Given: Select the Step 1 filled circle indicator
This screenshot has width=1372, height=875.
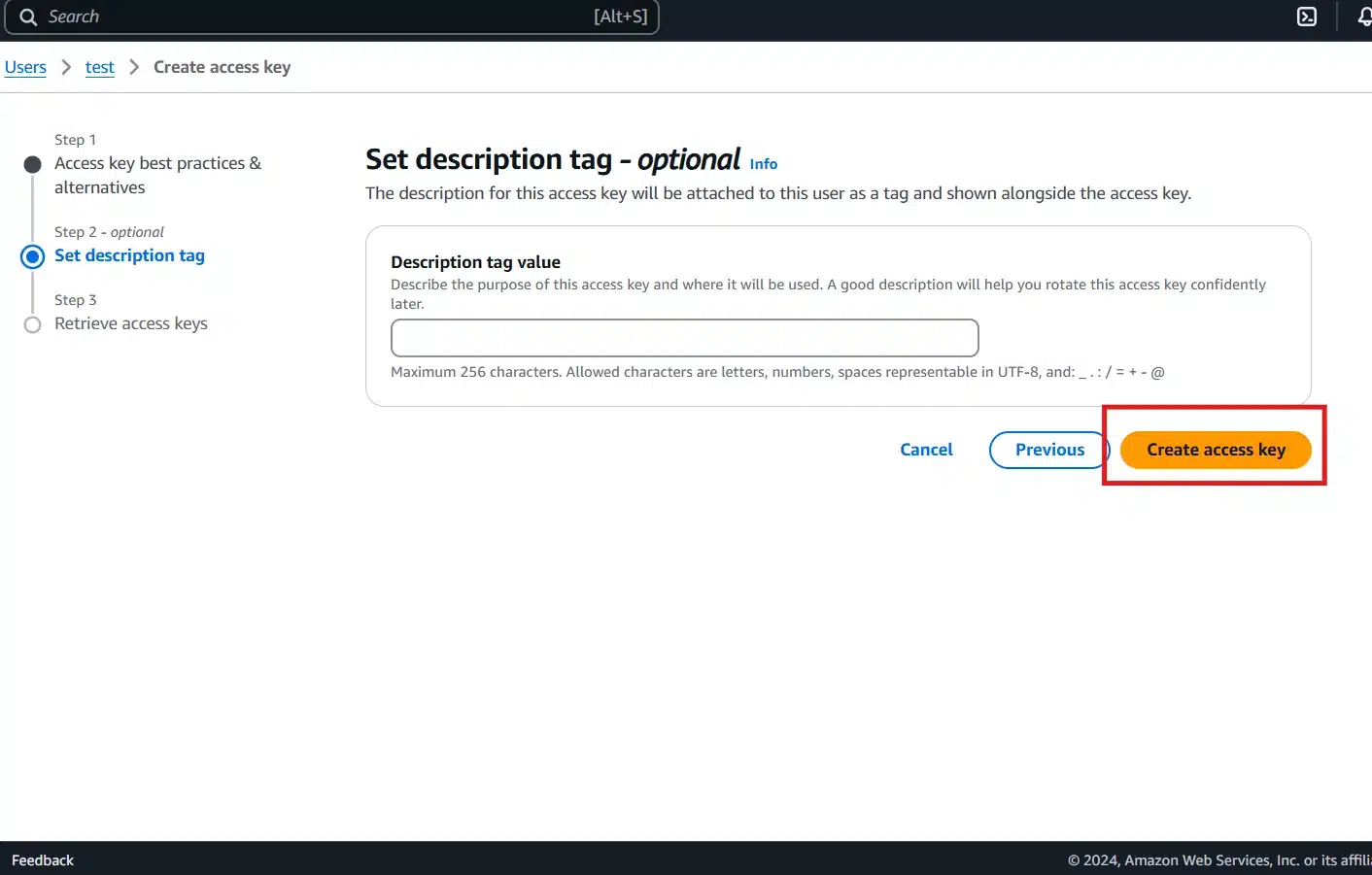Looking at the screenshot, I should point(32,163).
